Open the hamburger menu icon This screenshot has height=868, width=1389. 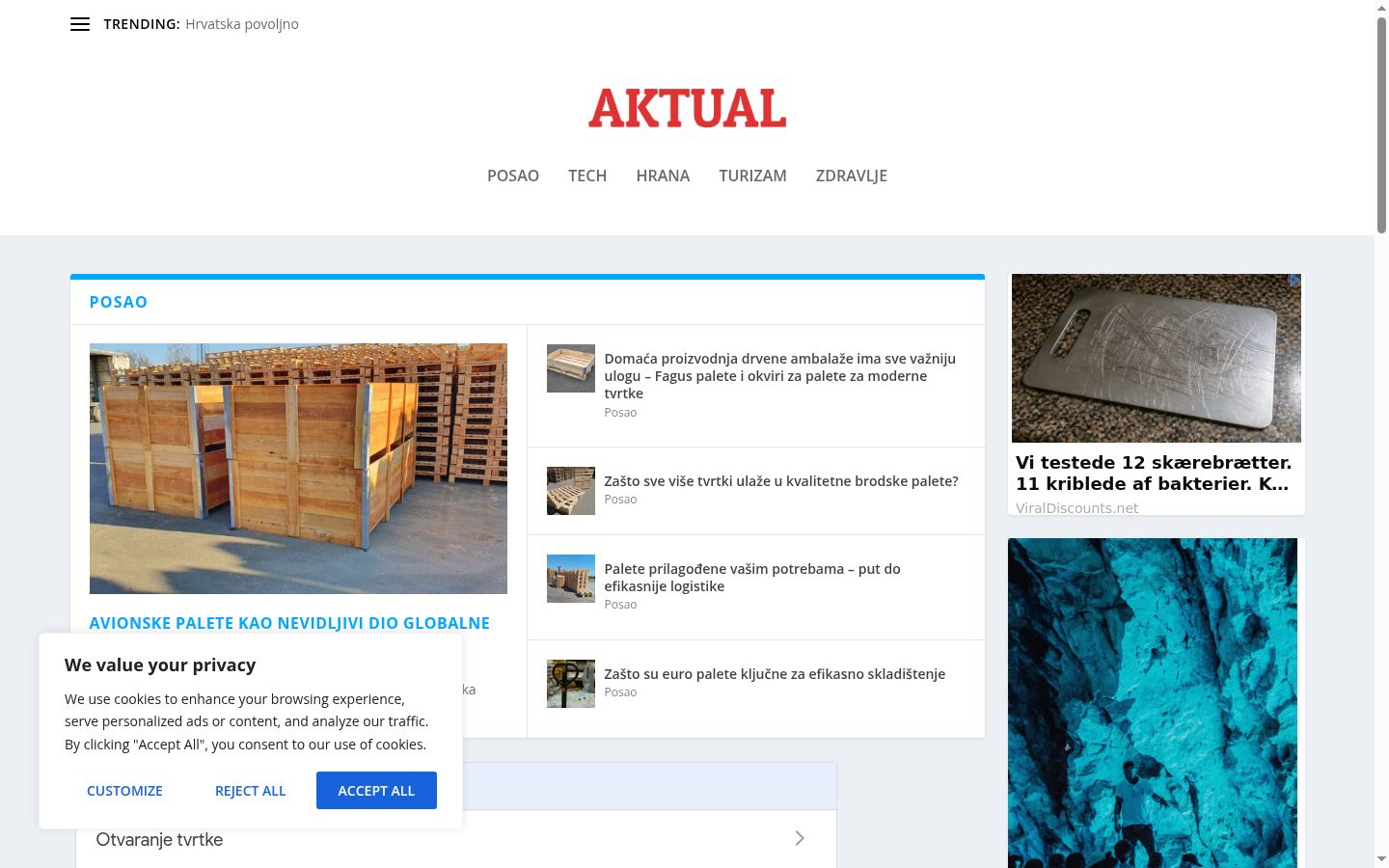(80, 24)
